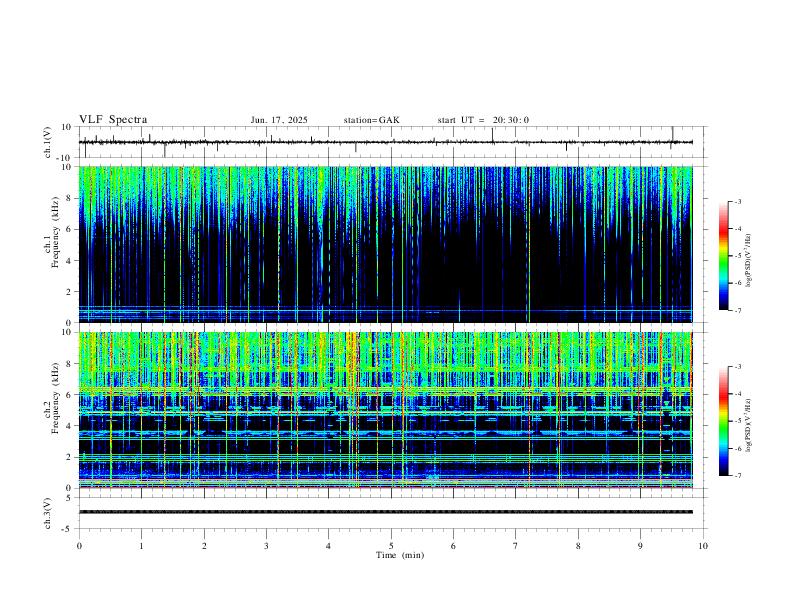
Task: Click the 'ch.3(V)' axis label
Action: pos(48,513)
